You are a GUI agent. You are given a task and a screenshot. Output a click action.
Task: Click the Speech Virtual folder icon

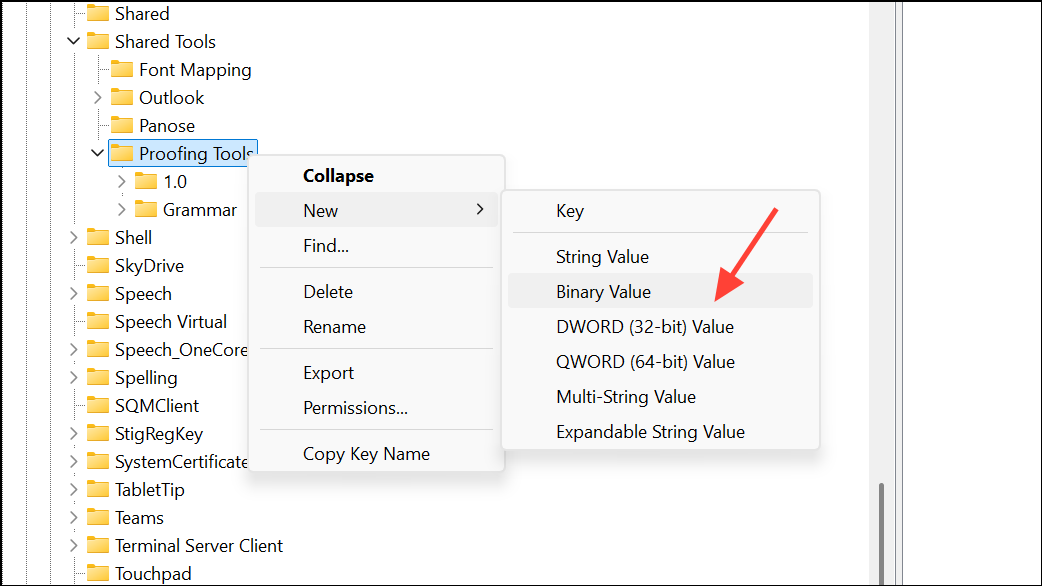coord(98,322)
